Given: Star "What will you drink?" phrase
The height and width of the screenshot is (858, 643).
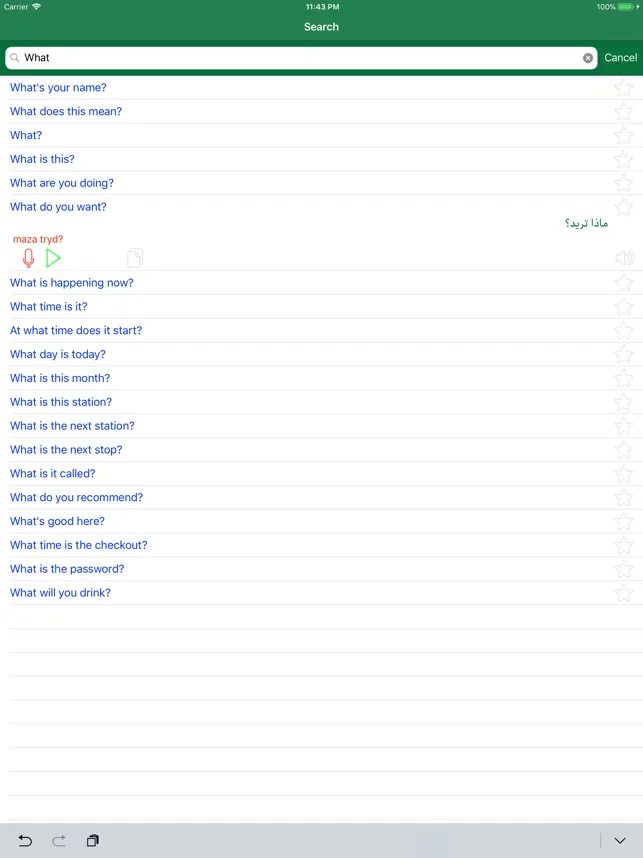Looking at the screenshot, I should (624, 593).
